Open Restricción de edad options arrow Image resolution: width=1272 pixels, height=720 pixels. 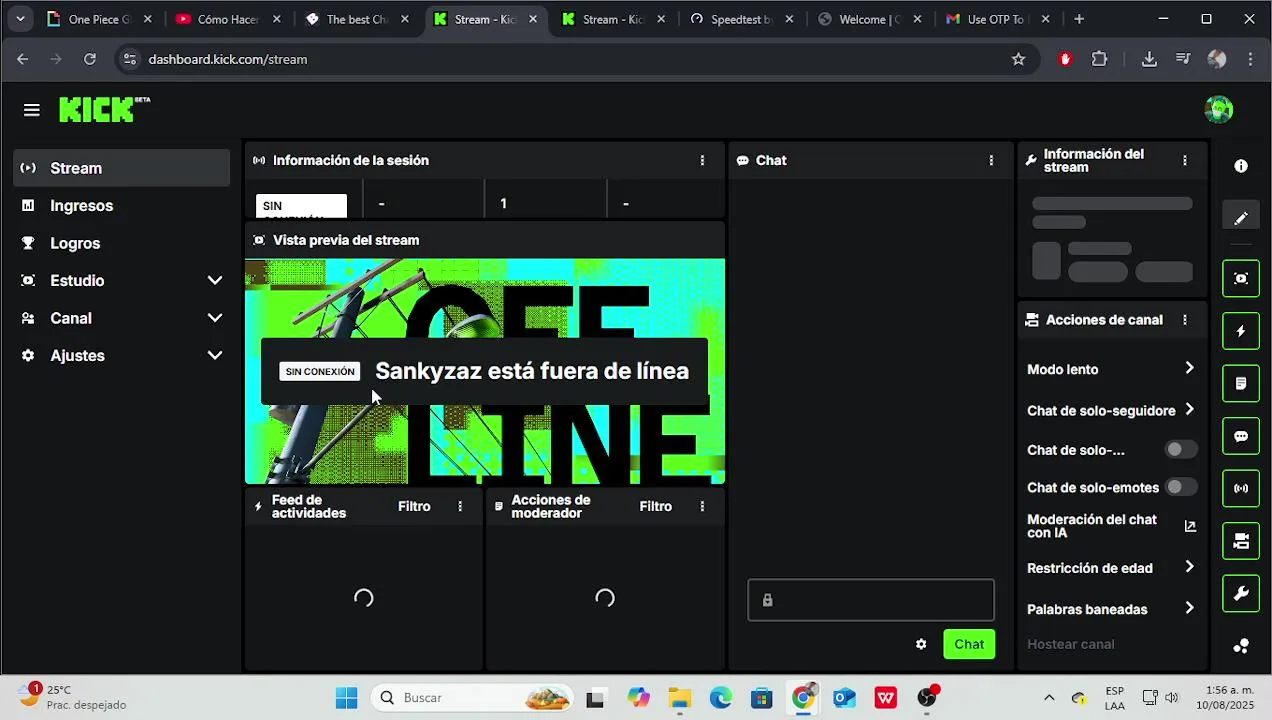click(1189, 567)
